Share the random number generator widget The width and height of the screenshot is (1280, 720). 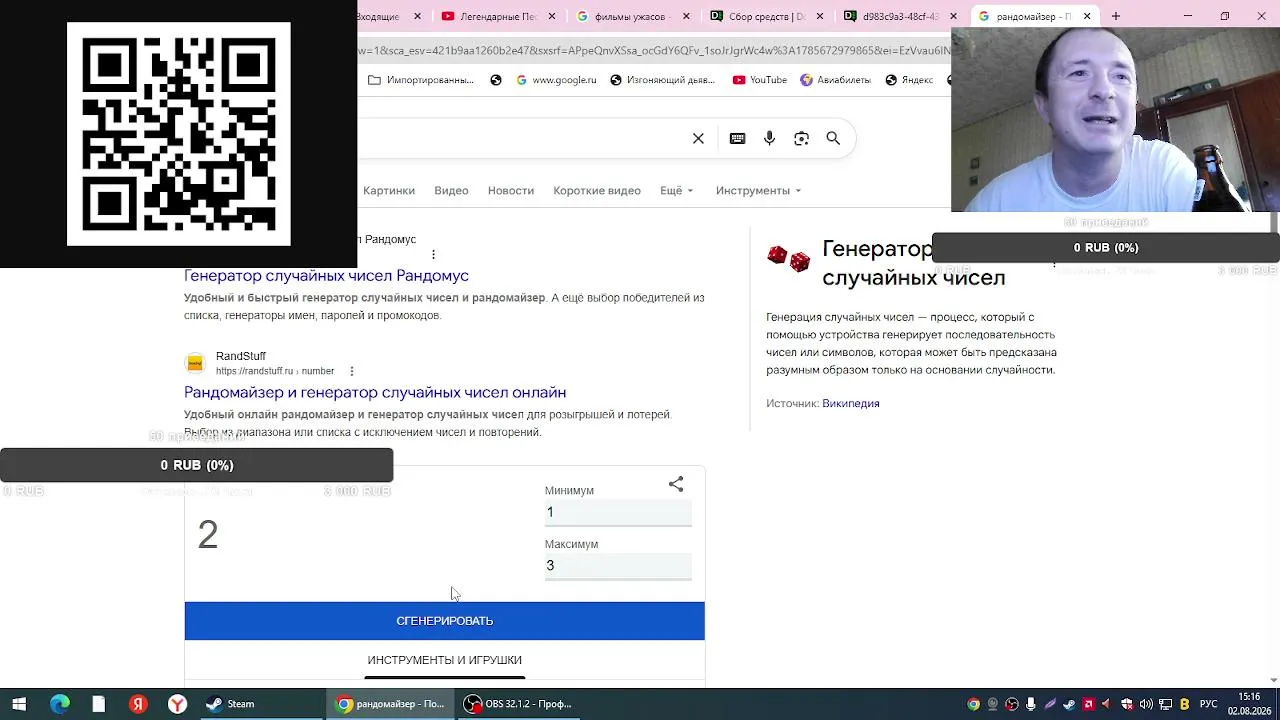(676, 484)
